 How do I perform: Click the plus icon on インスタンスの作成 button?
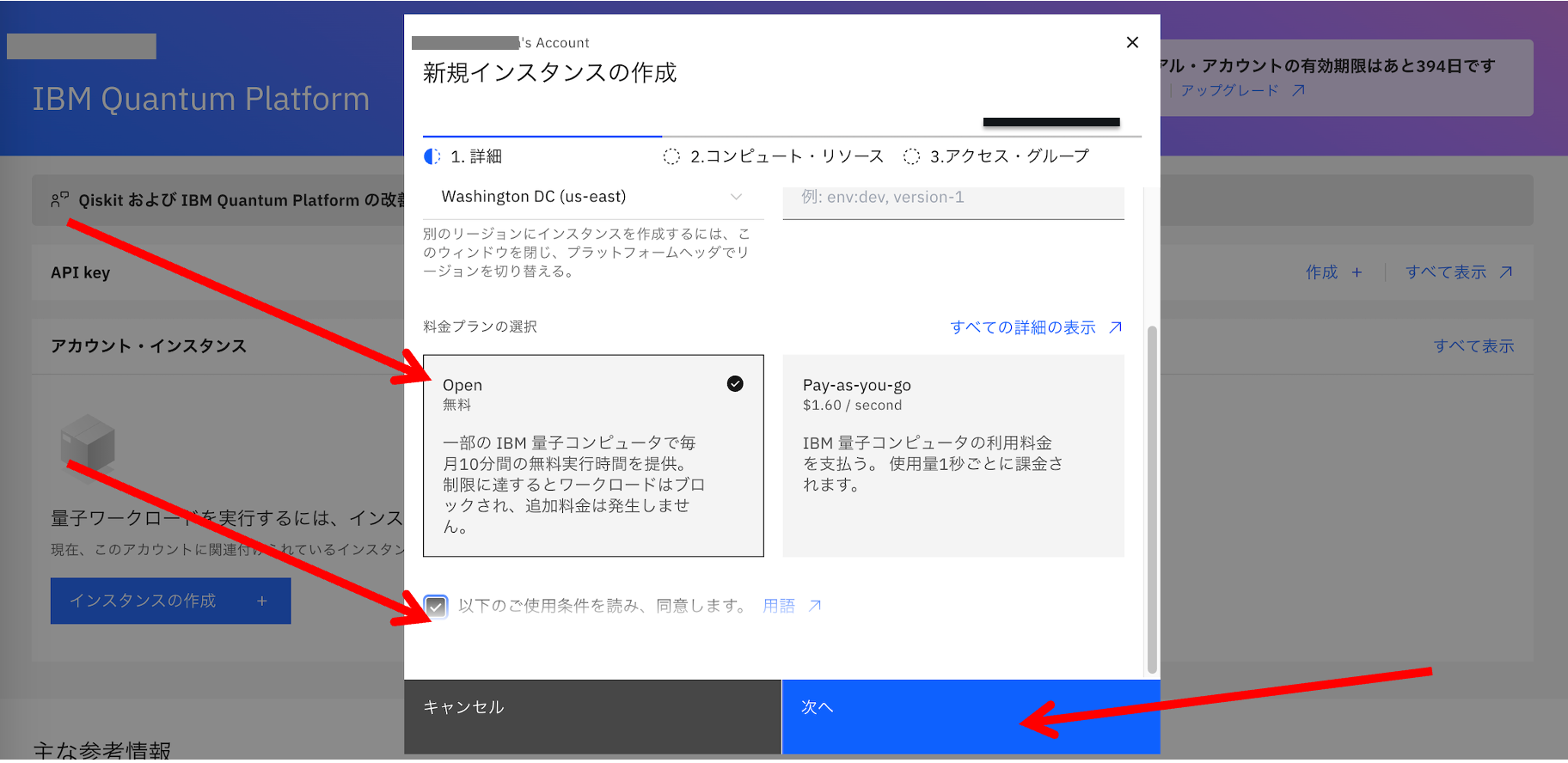[262, 601]
